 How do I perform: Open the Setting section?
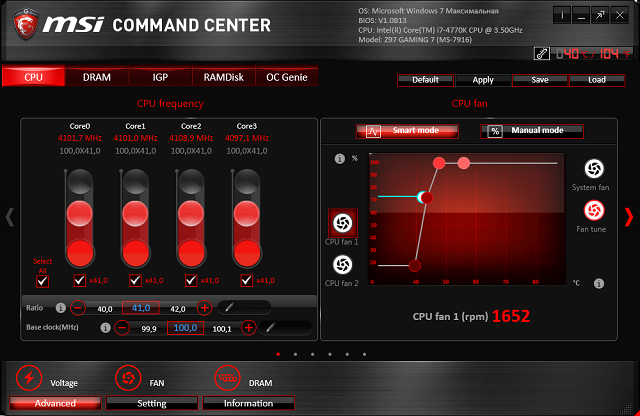click(x=152, y=403)
